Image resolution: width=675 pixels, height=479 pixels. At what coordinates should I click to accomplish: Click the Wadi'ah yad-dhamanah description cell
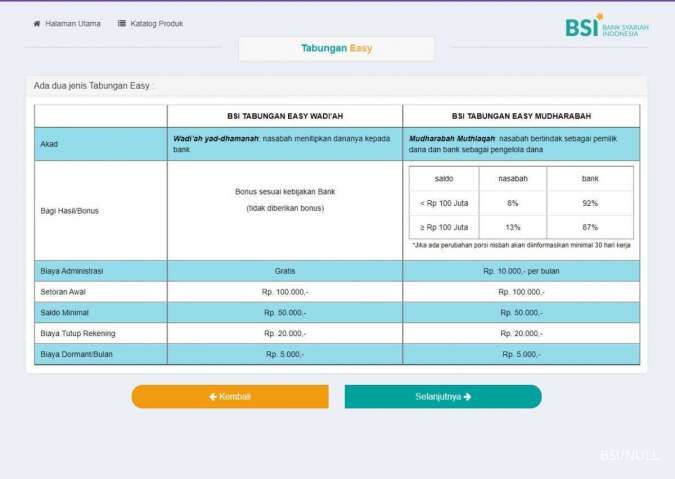(285, 144)
